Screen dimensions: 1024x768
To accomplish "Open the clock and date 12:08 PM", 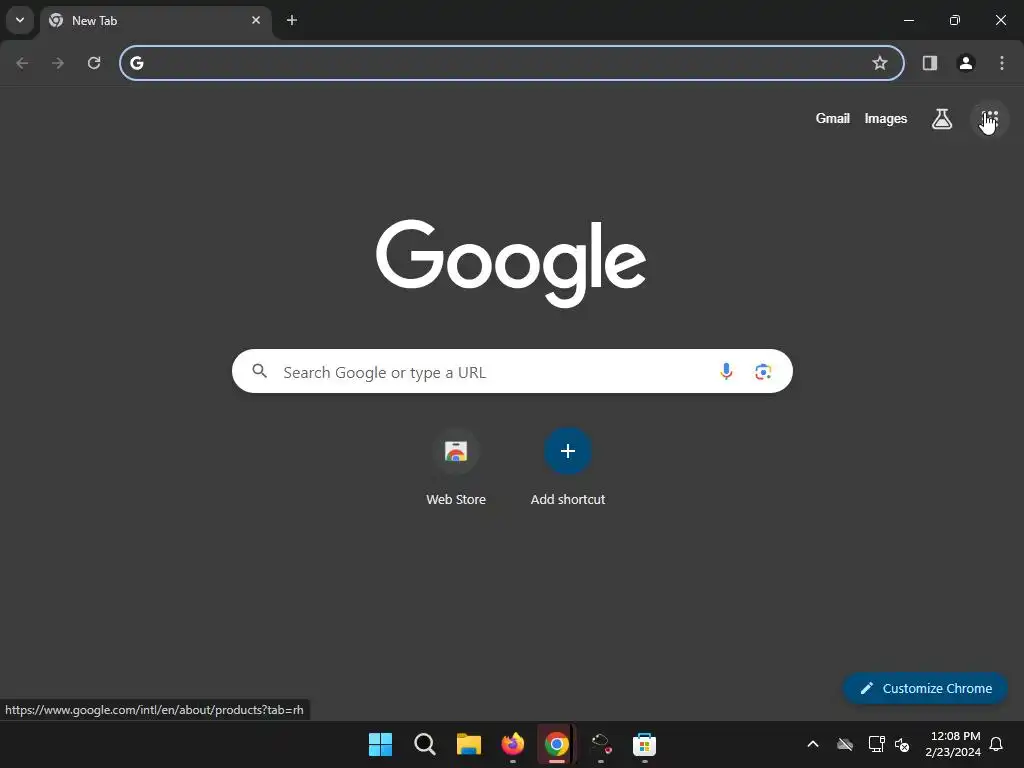I will 953,744.
